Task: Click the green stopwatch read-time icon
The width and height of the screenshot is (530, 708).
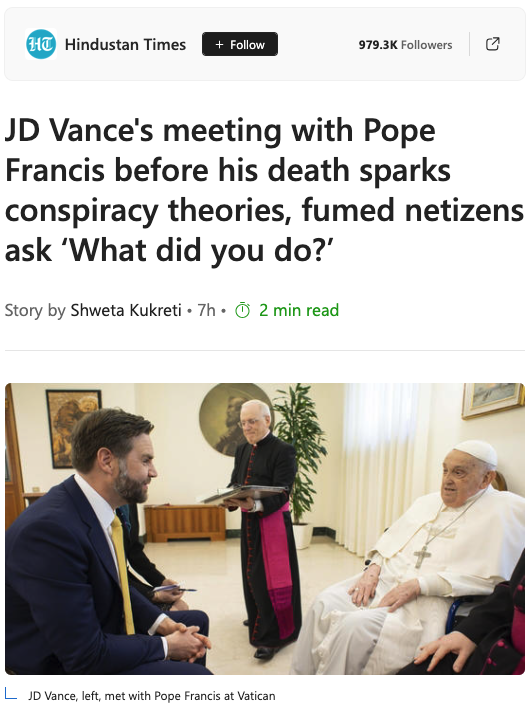Action: point(242,310)
